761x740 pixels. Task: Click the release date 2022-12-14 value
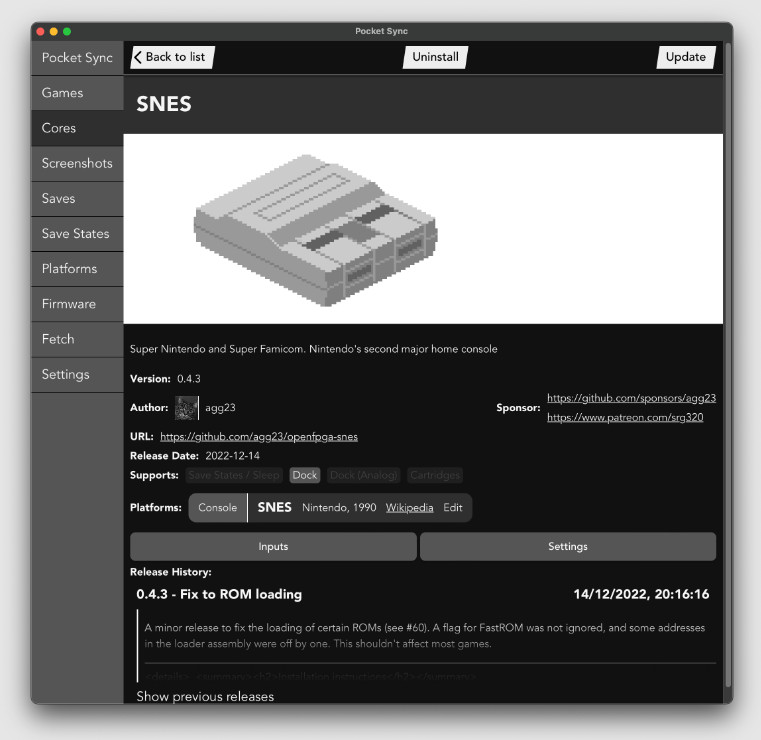click(232, 456)
